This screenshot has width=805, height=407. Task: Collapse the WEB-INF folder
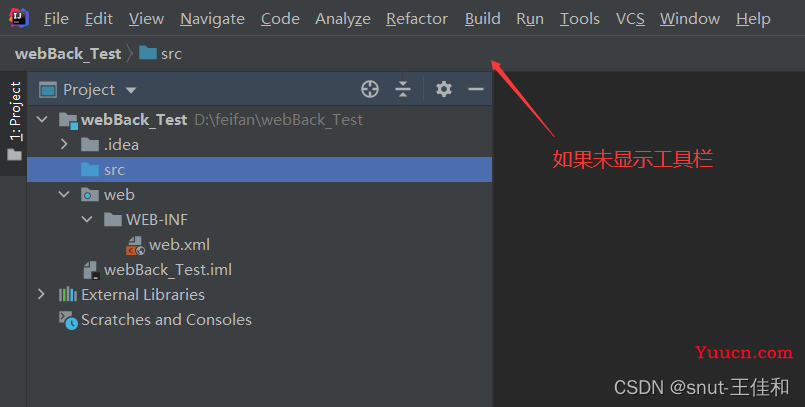coord(87,220)
